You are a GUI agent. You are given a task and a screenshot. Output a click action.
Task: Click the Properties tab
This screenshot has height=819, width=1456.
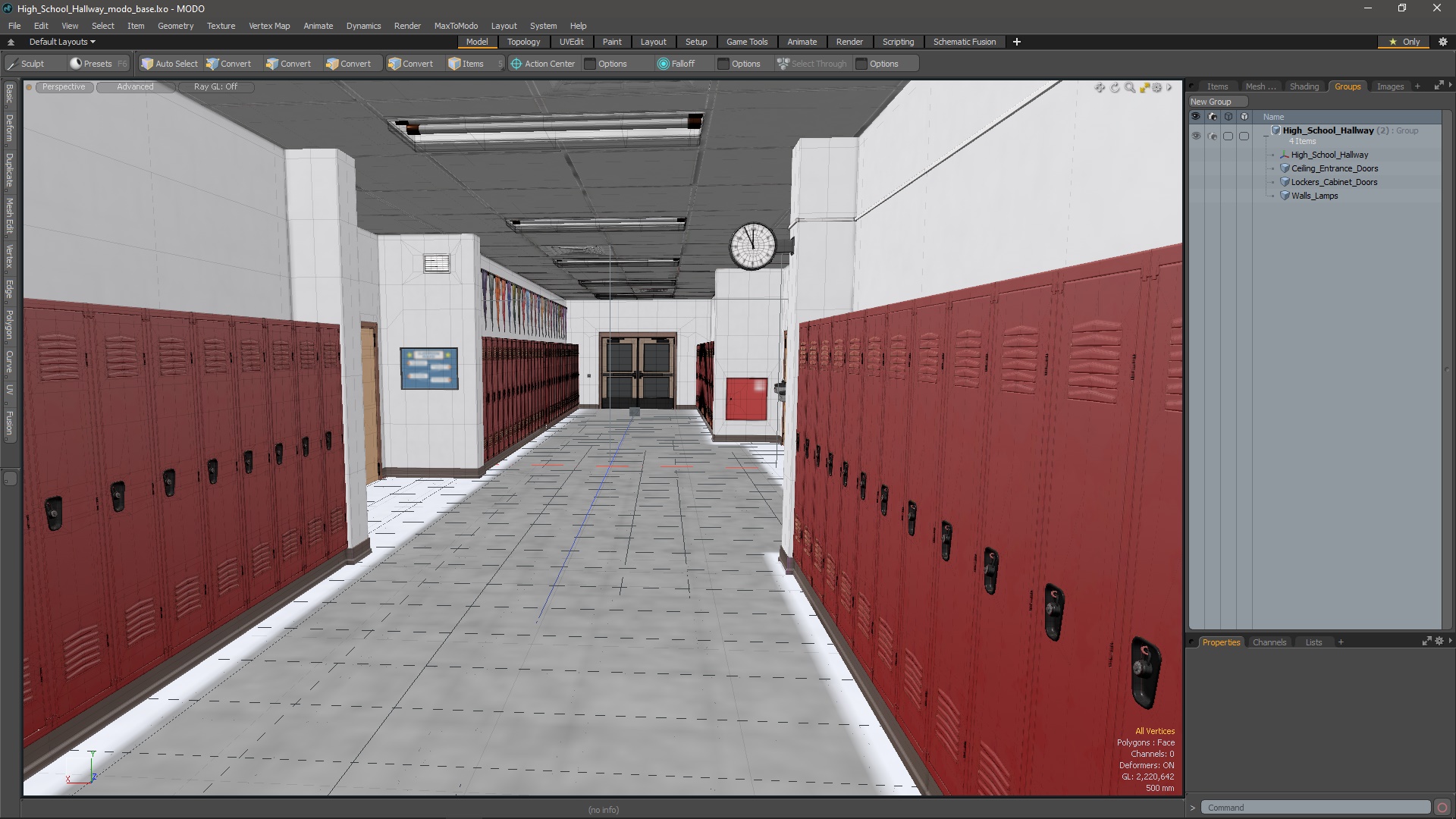point(1222,642)
